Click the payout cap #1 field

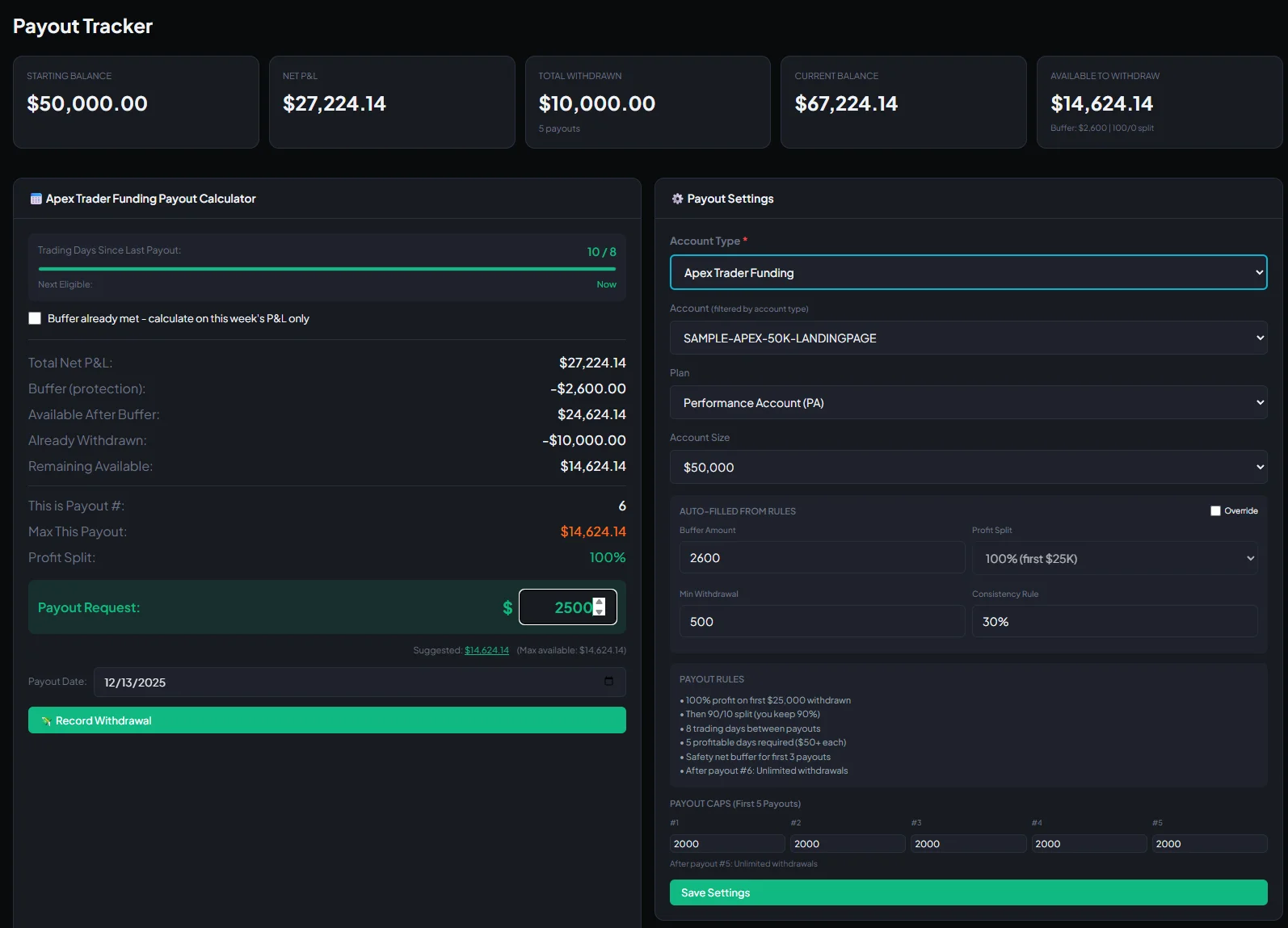[x=726, y=843]
